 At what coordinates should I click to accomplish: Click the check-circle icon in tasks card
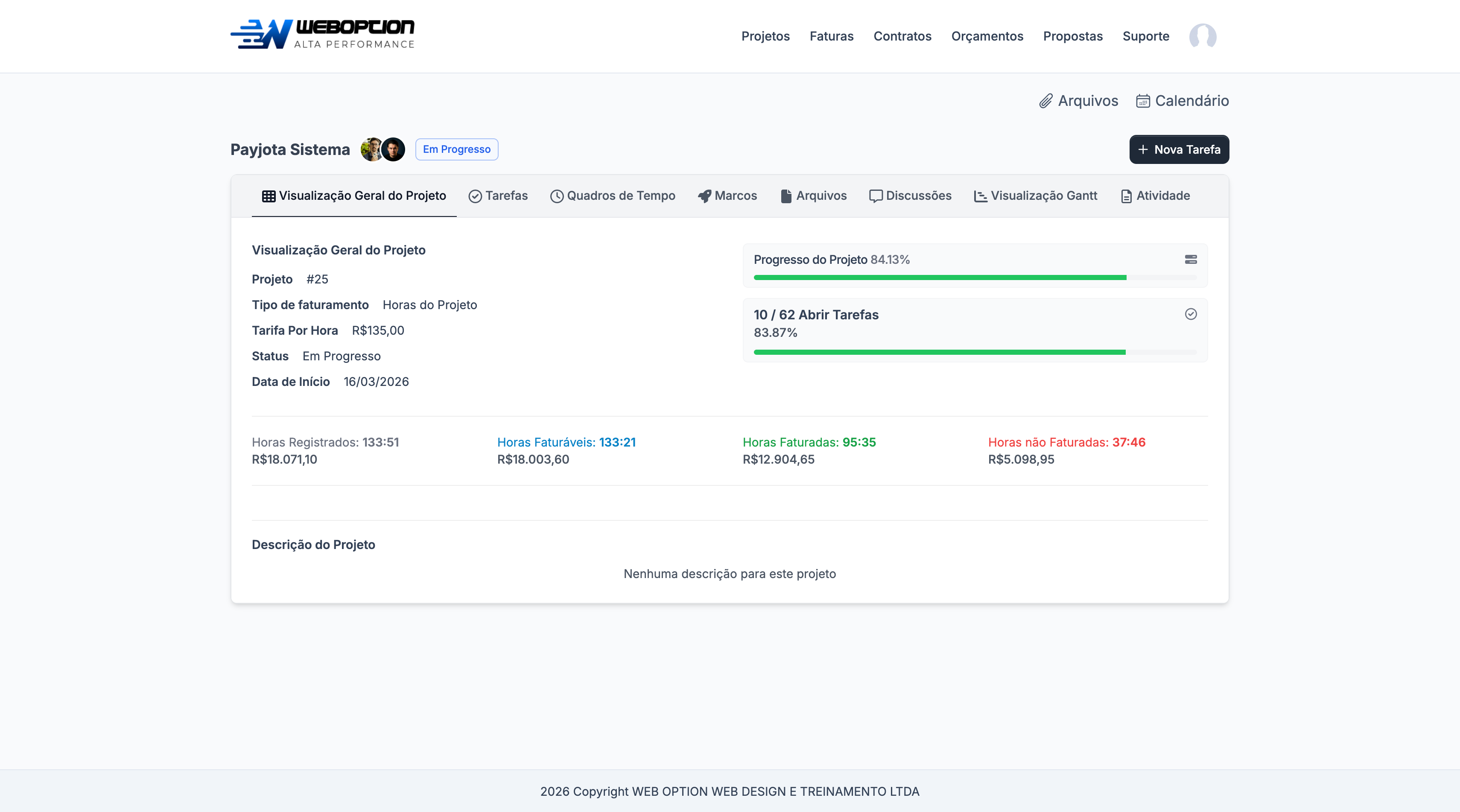[1191, 314]
